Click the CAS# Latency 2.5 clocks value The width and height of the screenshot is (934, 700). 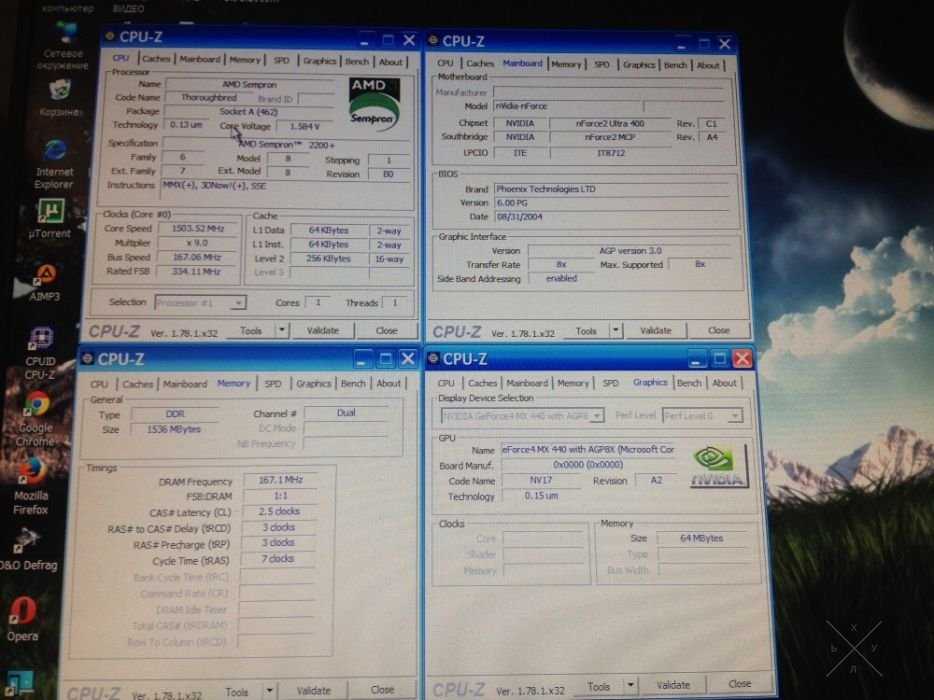[x=279, y=511]
